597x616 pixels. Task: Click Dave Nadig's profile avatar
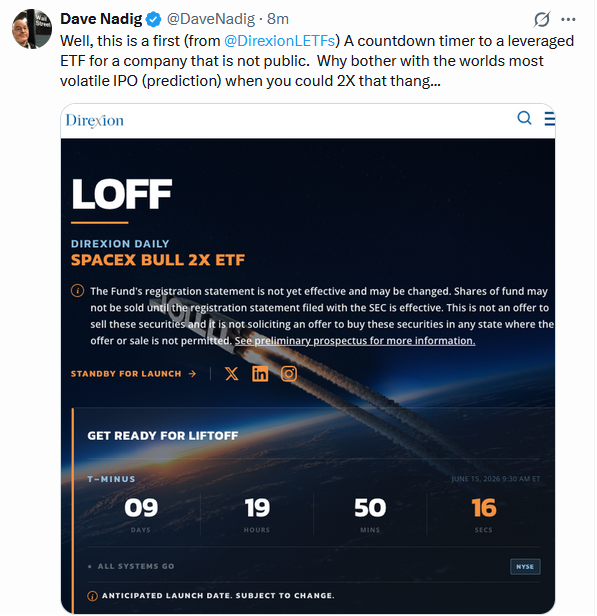coord(32,29)
